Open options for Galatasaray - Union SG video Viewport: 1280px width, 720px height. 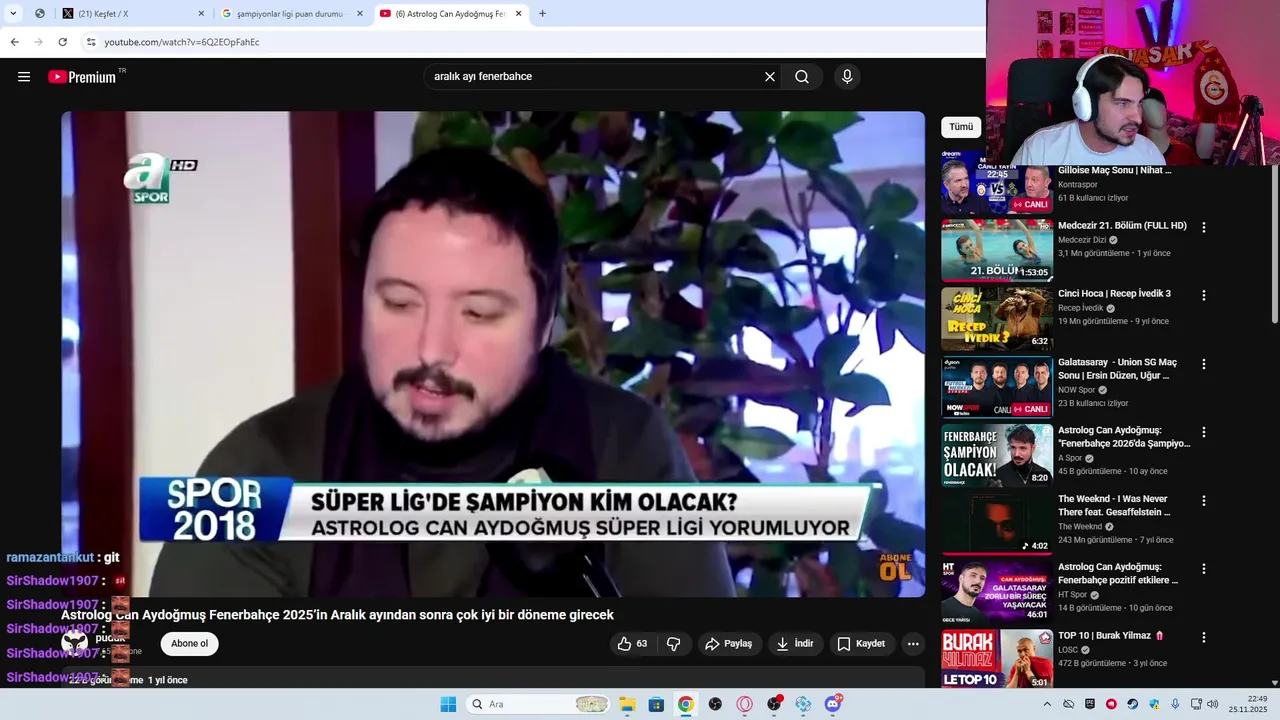(x=1204, y=364)
